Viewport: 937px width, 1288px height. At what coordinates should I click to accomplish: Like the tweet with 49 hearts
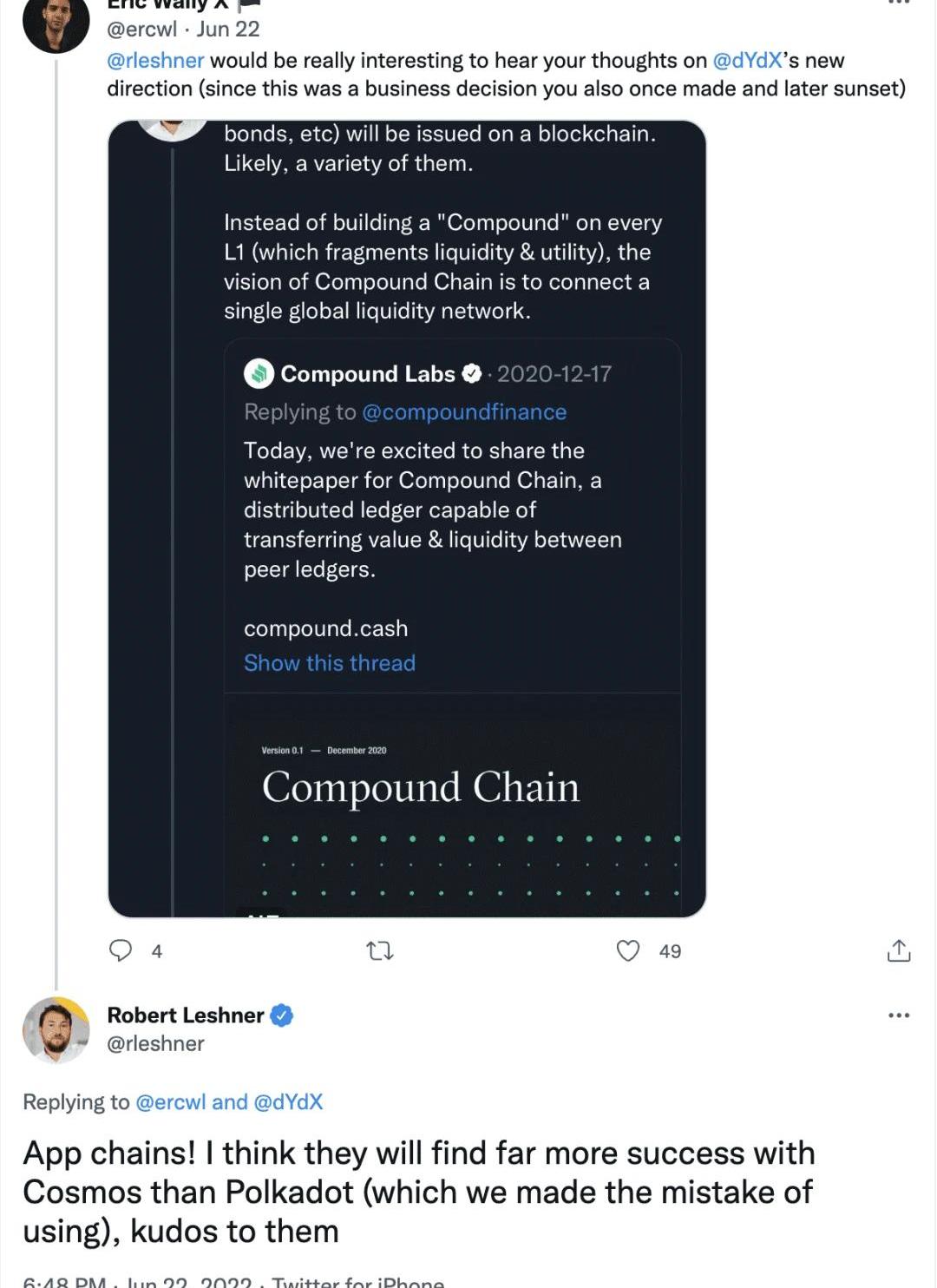[x=628, y=951]
